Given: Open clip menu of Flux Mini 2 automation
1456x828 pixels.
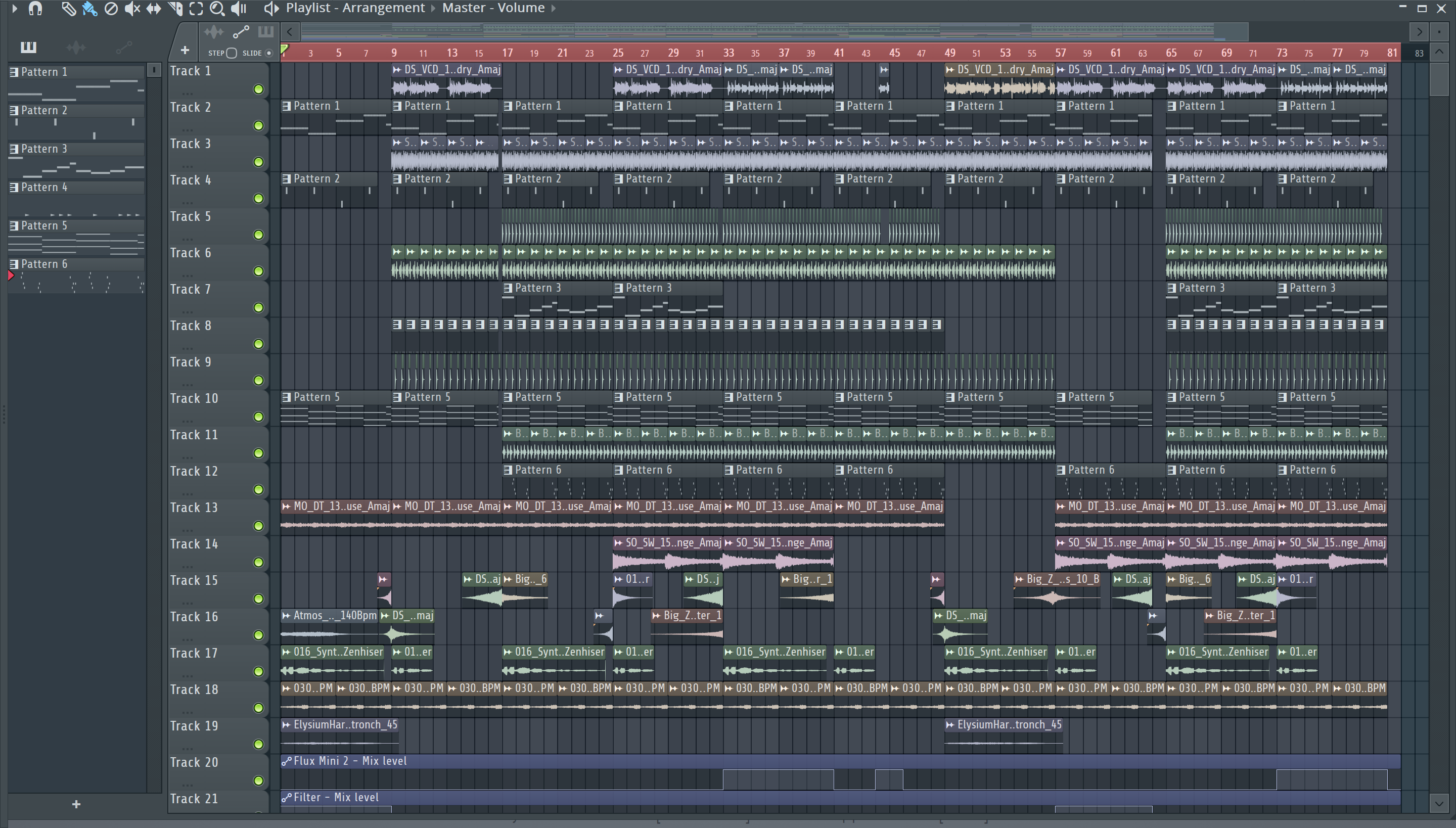Looking at the screenshot, I should [287, 761].
